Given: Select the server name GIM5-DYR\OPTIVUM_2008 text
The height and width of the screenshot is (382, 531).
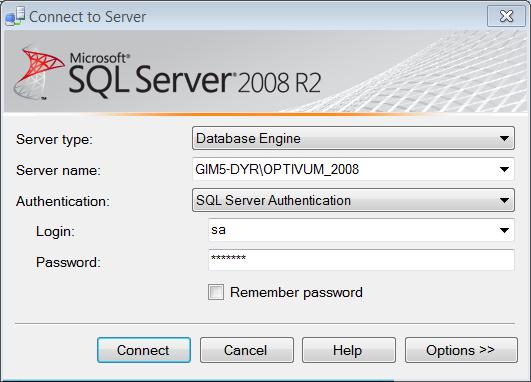Looking at the screenshot, I should tap(277, 169).
